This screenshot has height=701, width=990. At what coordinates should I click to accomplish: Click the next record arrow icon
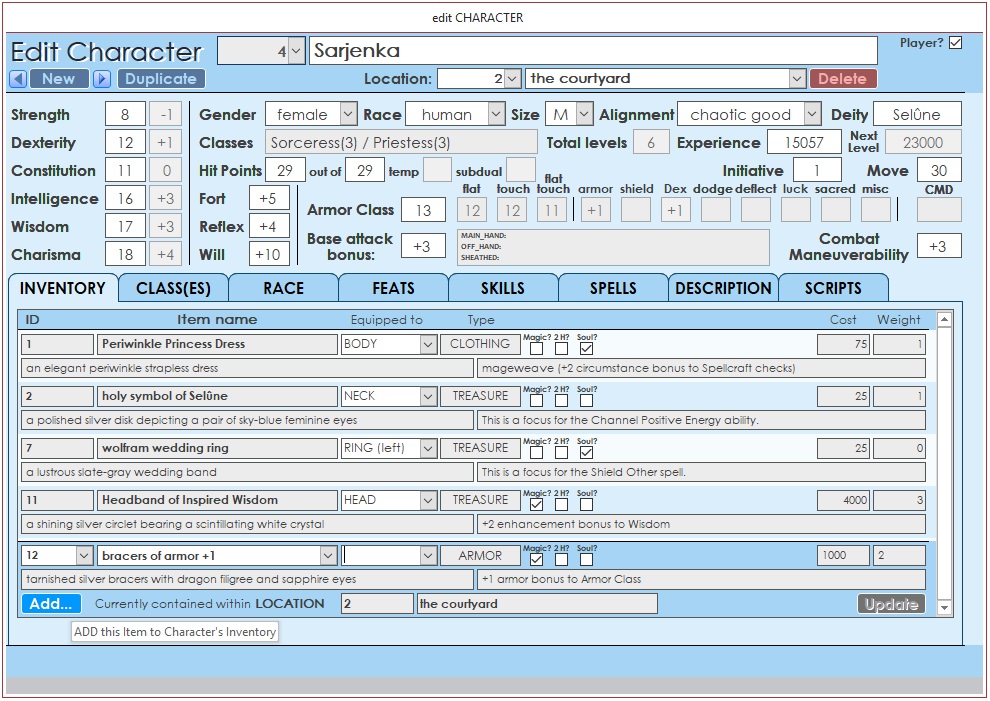101,79
